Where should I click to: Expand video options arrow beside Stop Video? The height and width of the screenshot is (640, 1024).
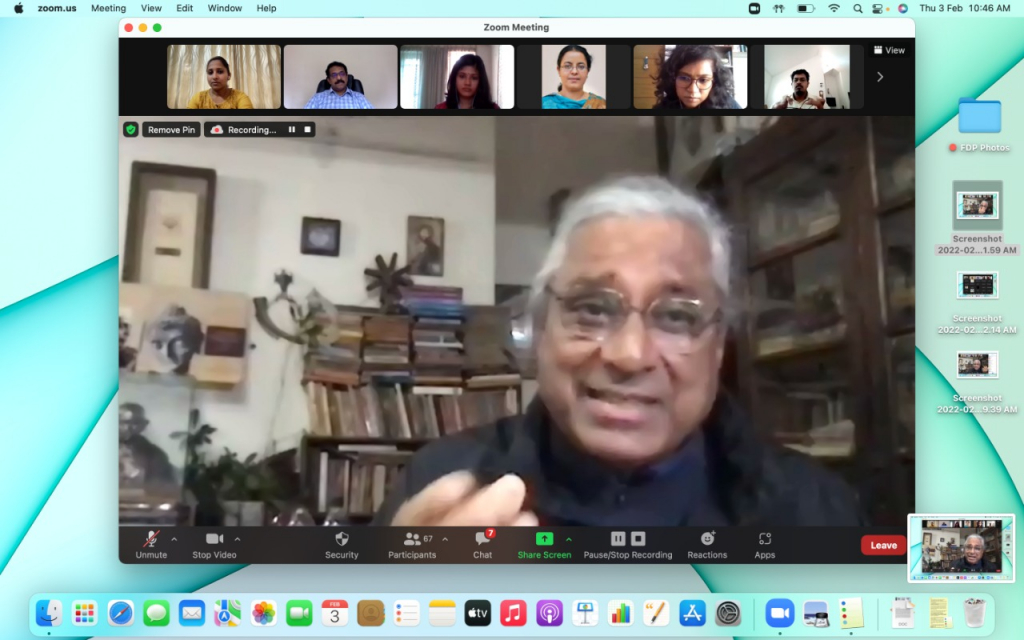pyautogui.click(x=237, y=539)
